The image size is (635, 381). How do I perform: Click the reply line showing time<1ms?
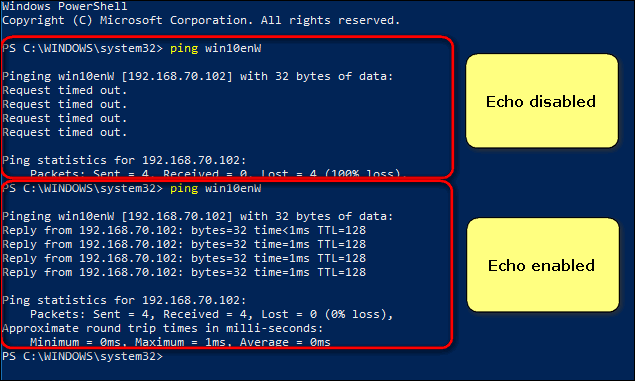[184, 230]
